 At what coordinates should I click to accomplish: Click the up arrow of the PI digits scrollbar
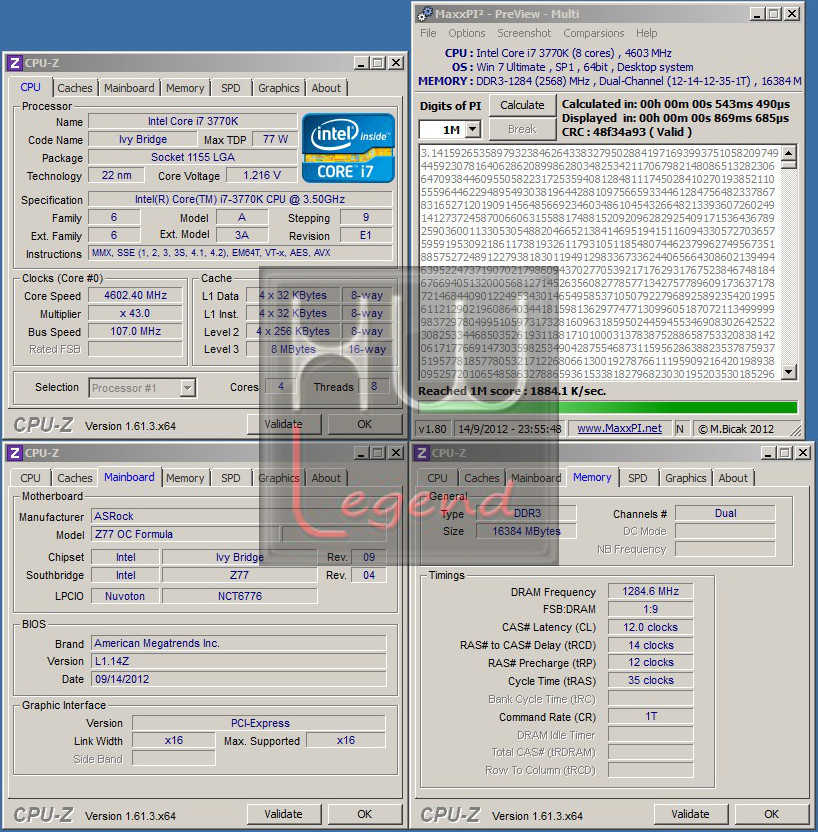pyautogui.click(x=789, y=153)
